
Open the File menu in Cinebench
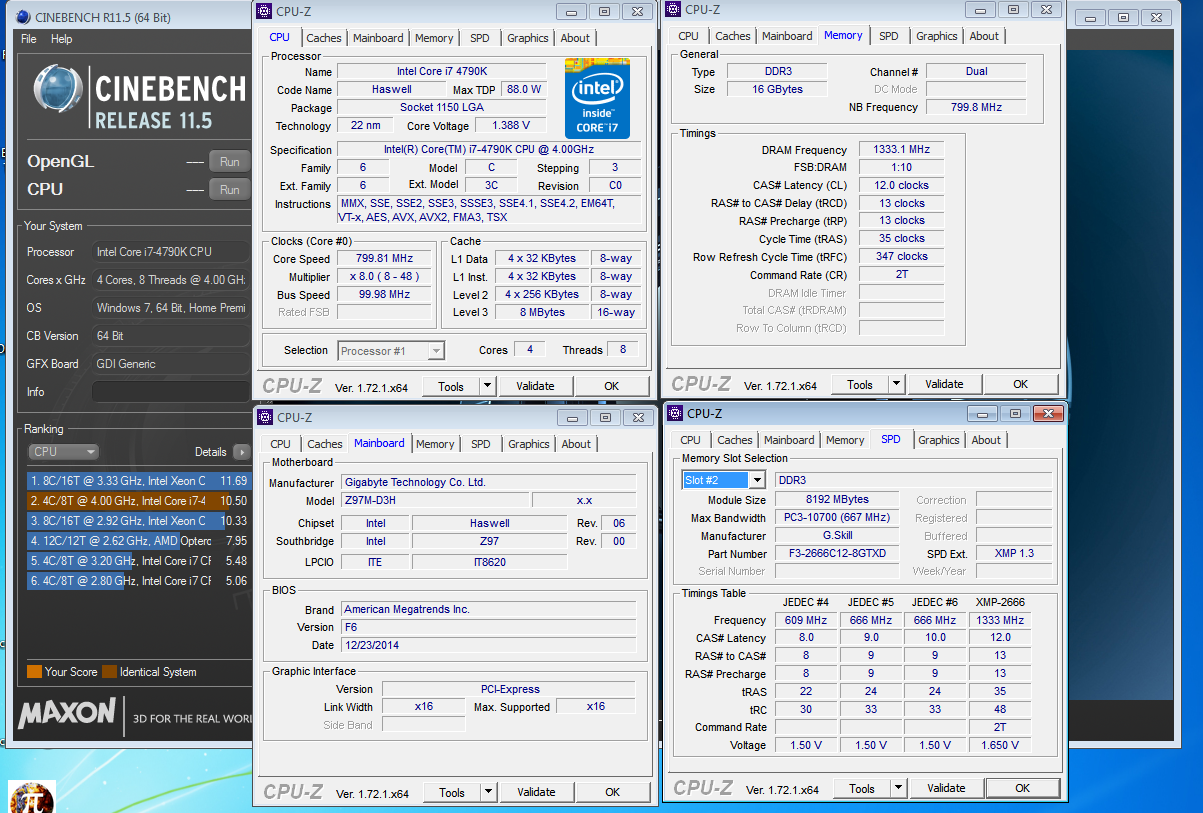29,39
